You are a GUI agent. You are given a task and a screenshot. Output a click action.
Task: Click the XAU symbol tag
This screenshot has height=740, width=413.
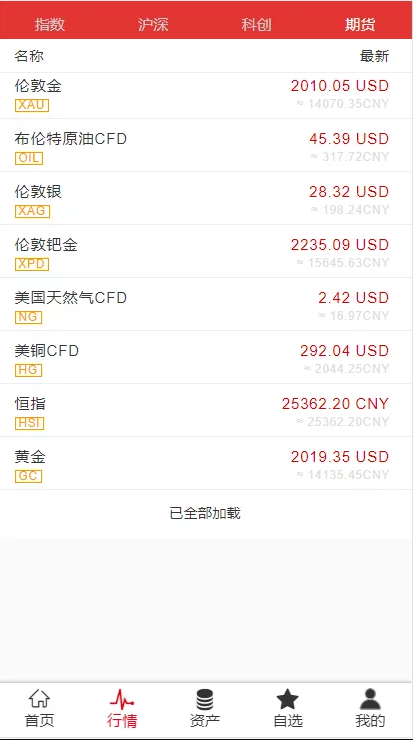(32, 105)
